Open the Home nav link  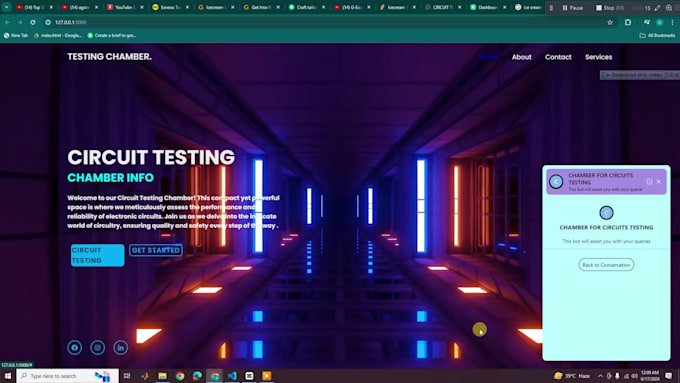[x=489, y=57]
